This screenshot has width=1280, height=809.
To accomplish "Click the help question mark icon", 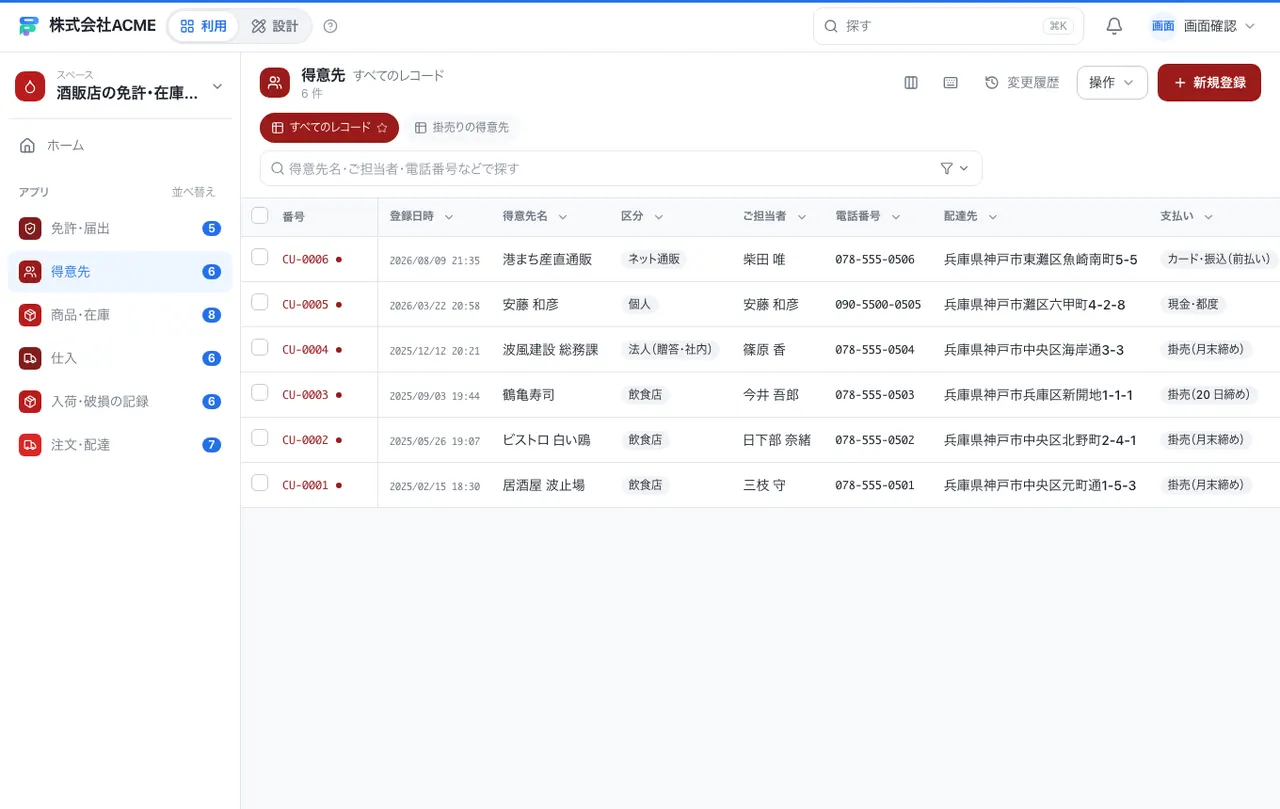I will pyautogui.click(x=331, y=26).
